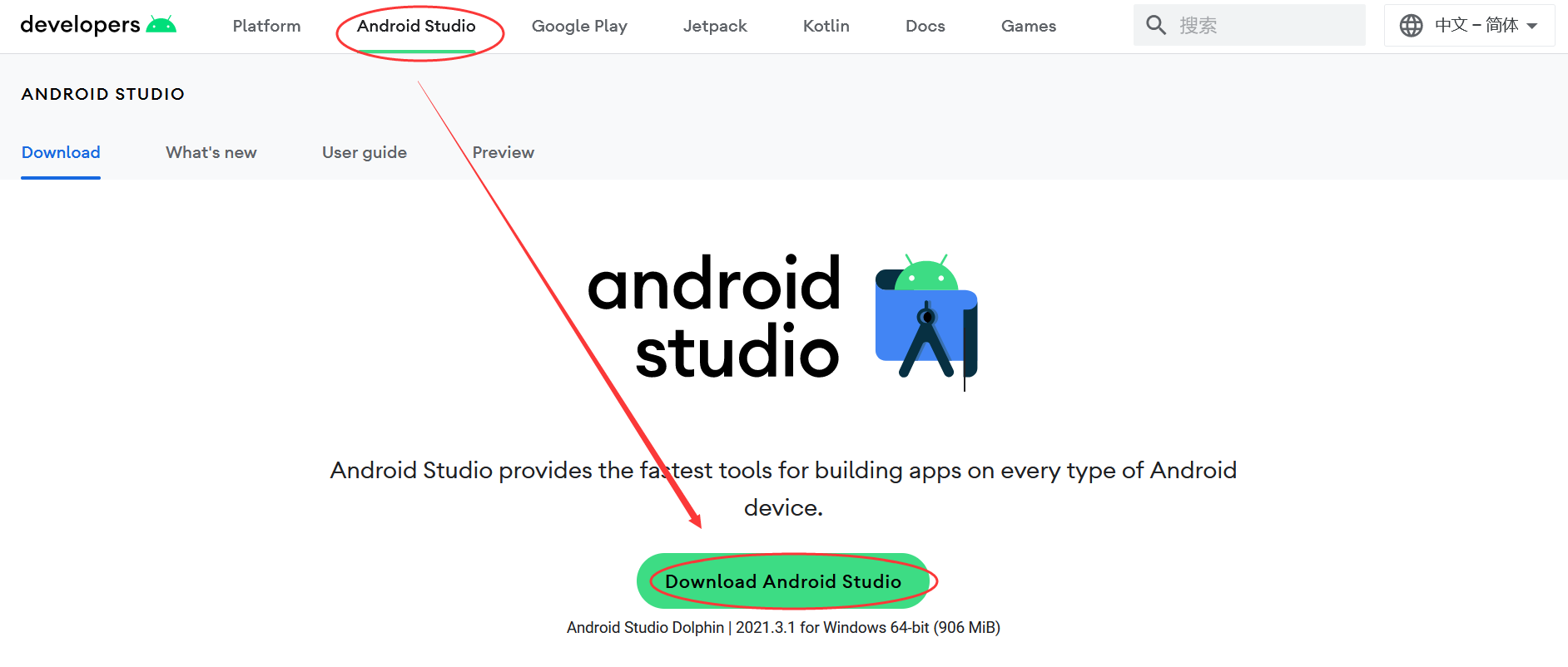
Task: Open the Games menu
Action: click(1029, 26)
